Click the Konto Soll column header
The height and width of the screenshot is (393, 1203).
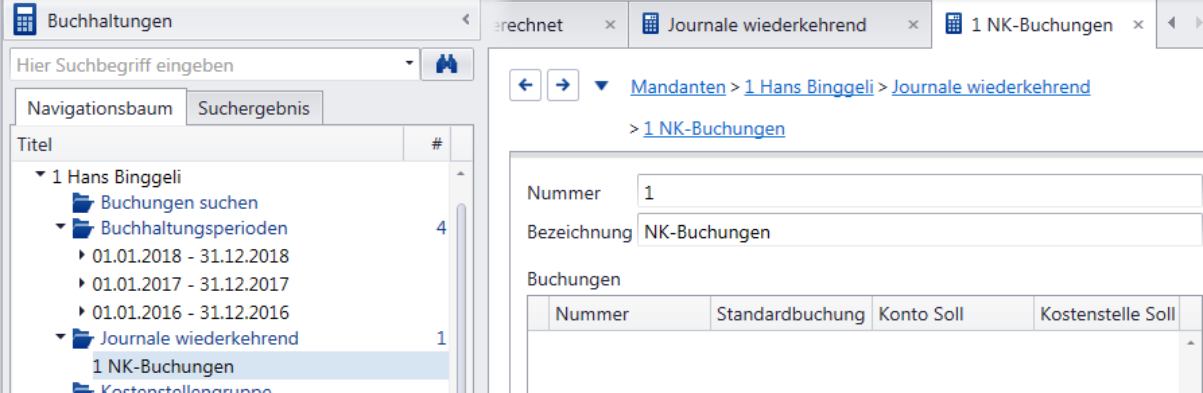tap(953, 314)
